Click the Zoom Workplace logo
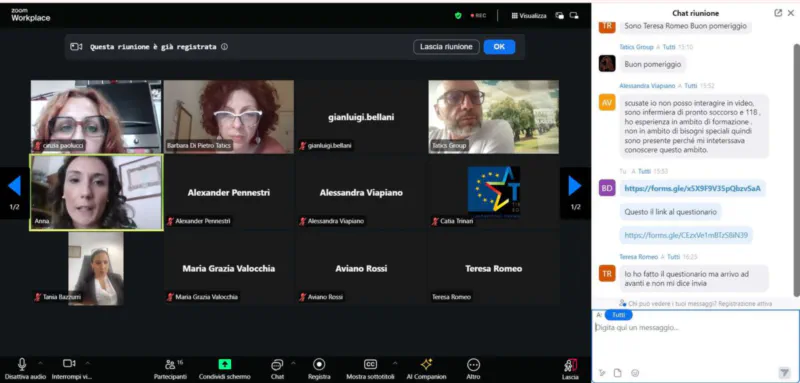The height and width of the screenshot is (383, 800). coord(31,15)
